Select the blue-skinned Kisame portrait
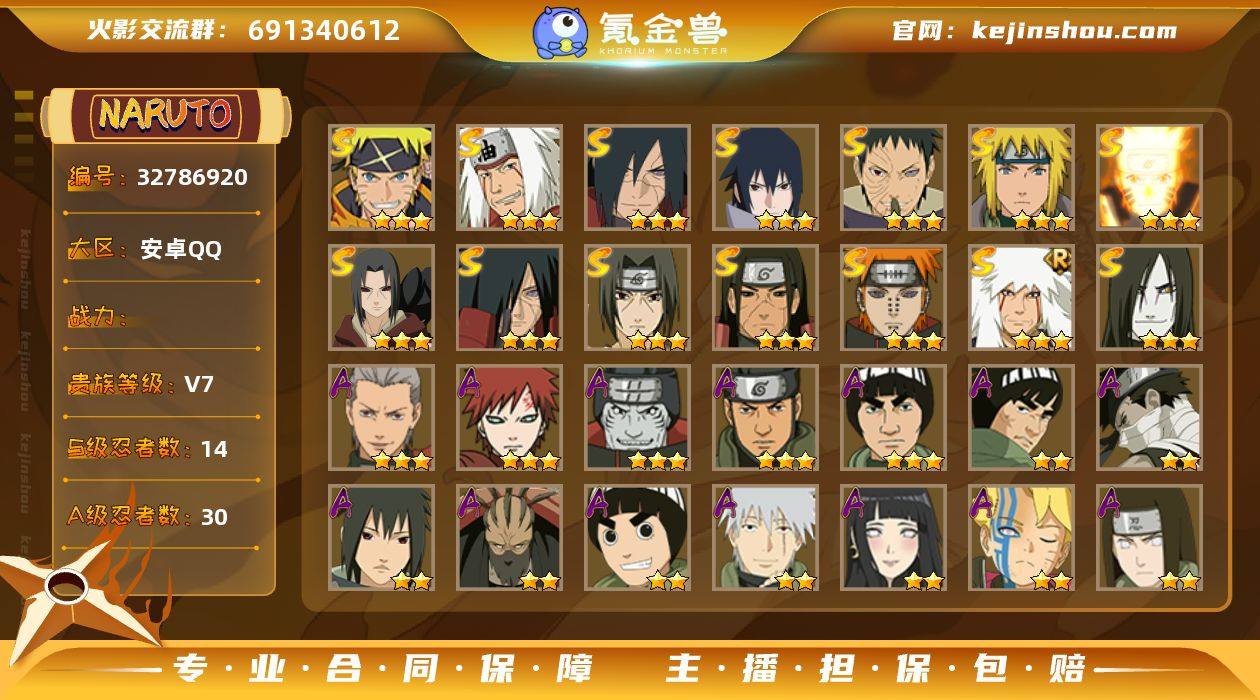 click(x=637, y=418)
